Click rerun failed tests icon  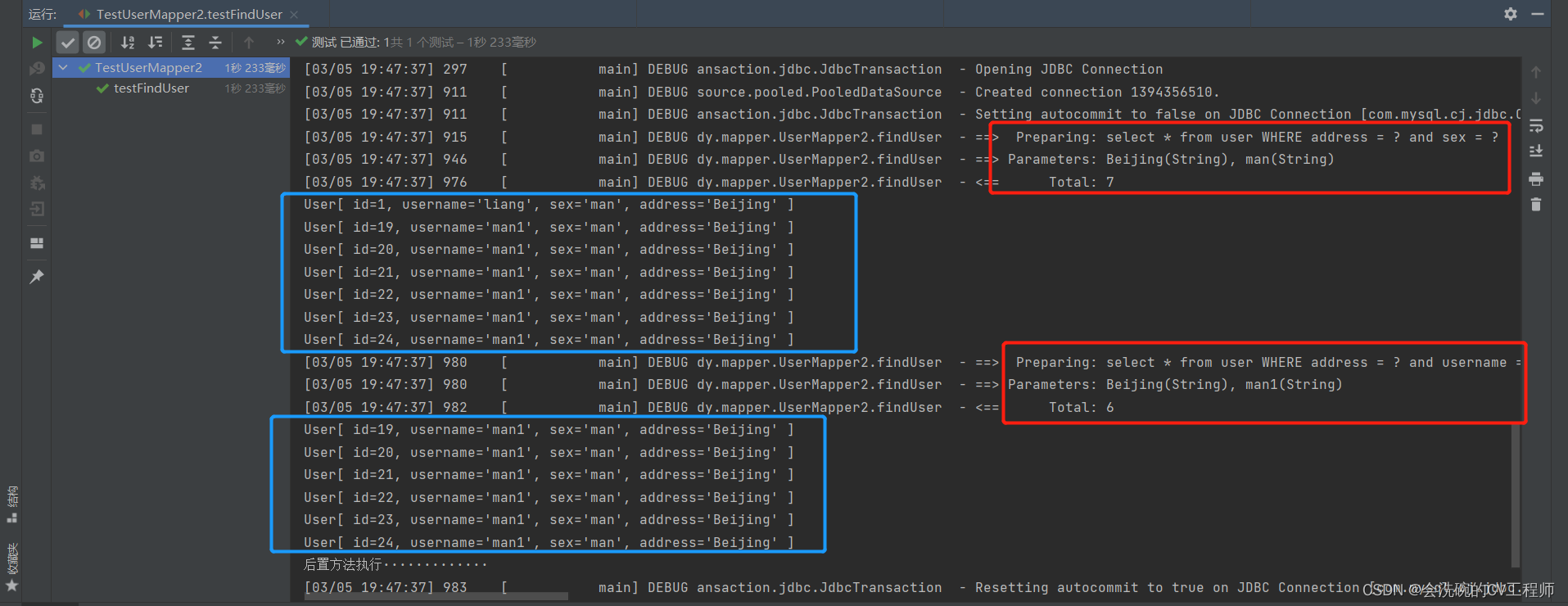click(x=37, y=69)
